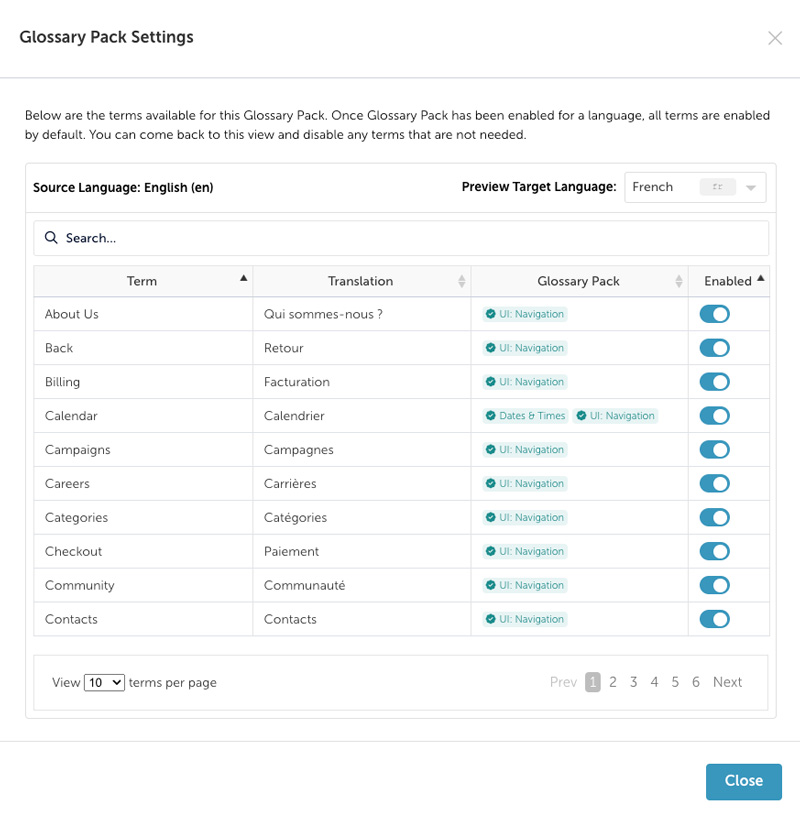Turn off the Checkout term toggle
The width and height of the screenshot is (800, 821).
pos(714,551)
